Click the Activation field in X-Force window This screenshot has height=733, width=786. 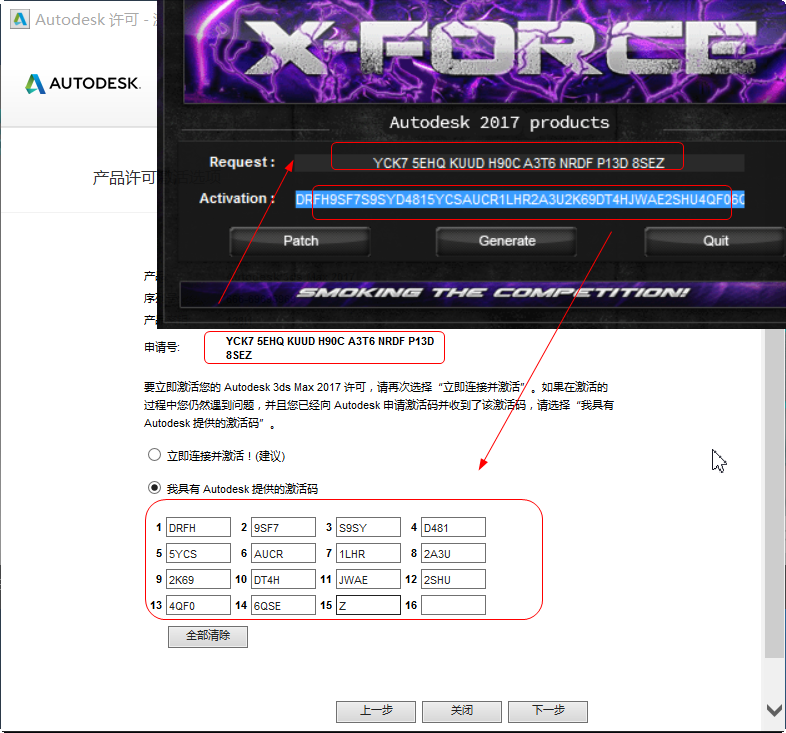pyautogui.click(x=520, y=200)
